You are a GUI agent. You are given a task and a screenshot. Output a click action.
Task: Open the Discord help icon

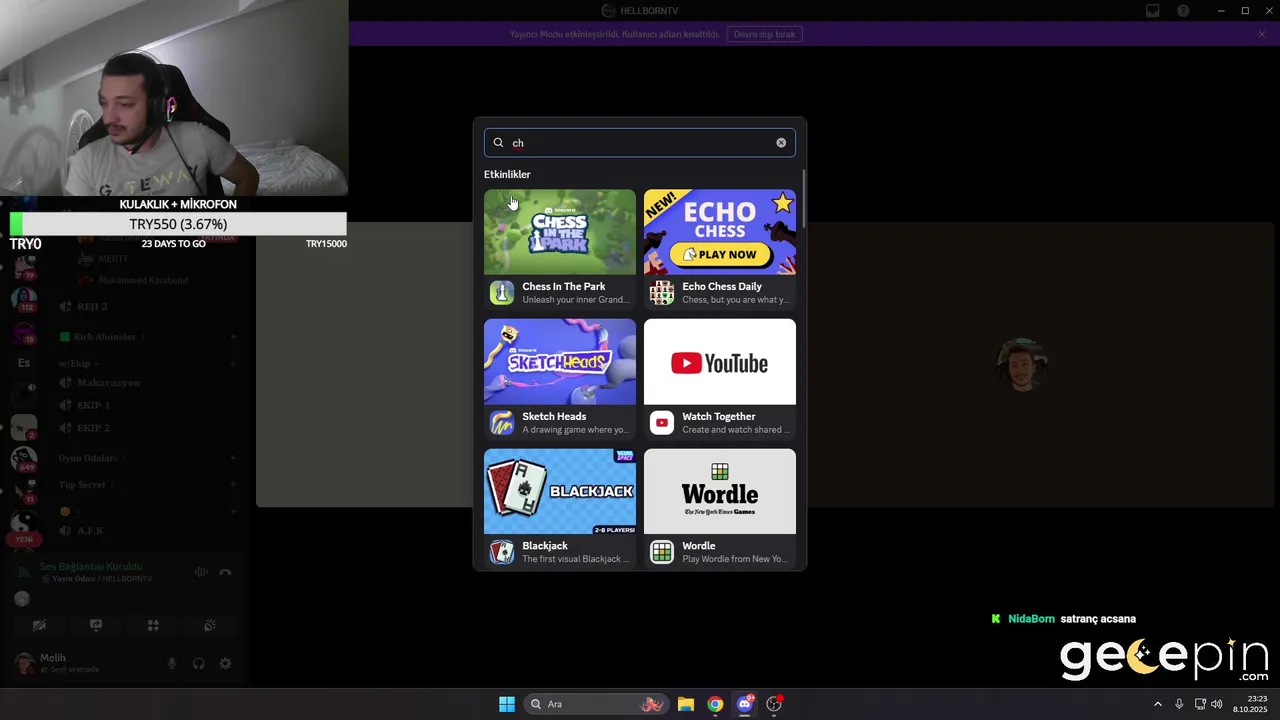[x=1183, y=11]
